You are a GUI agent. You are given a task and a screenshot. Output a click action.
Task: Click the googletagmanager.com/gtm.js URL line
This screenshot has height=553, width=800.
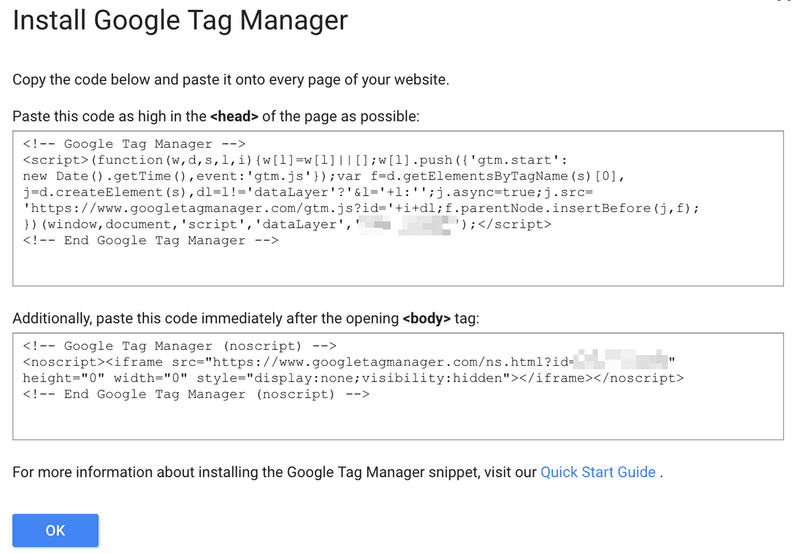point(361,208)
